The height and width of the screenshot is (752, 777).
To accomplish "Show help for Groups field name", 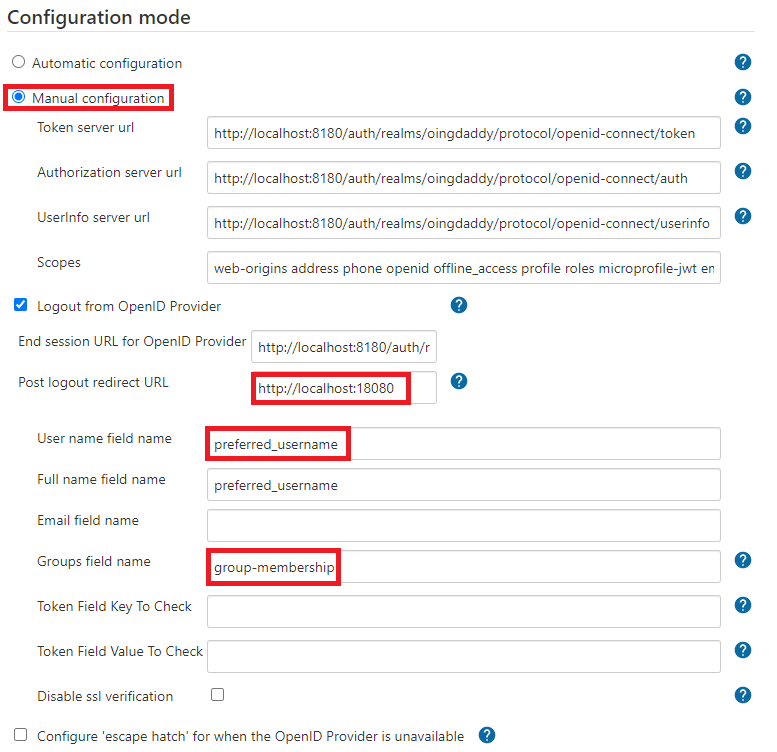I will 742,560.
